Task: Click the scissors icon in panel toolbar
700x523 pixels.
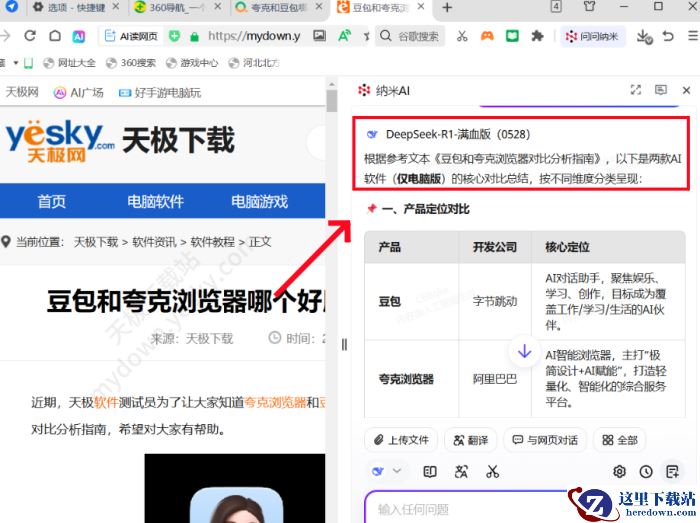Action: point(492,472)
